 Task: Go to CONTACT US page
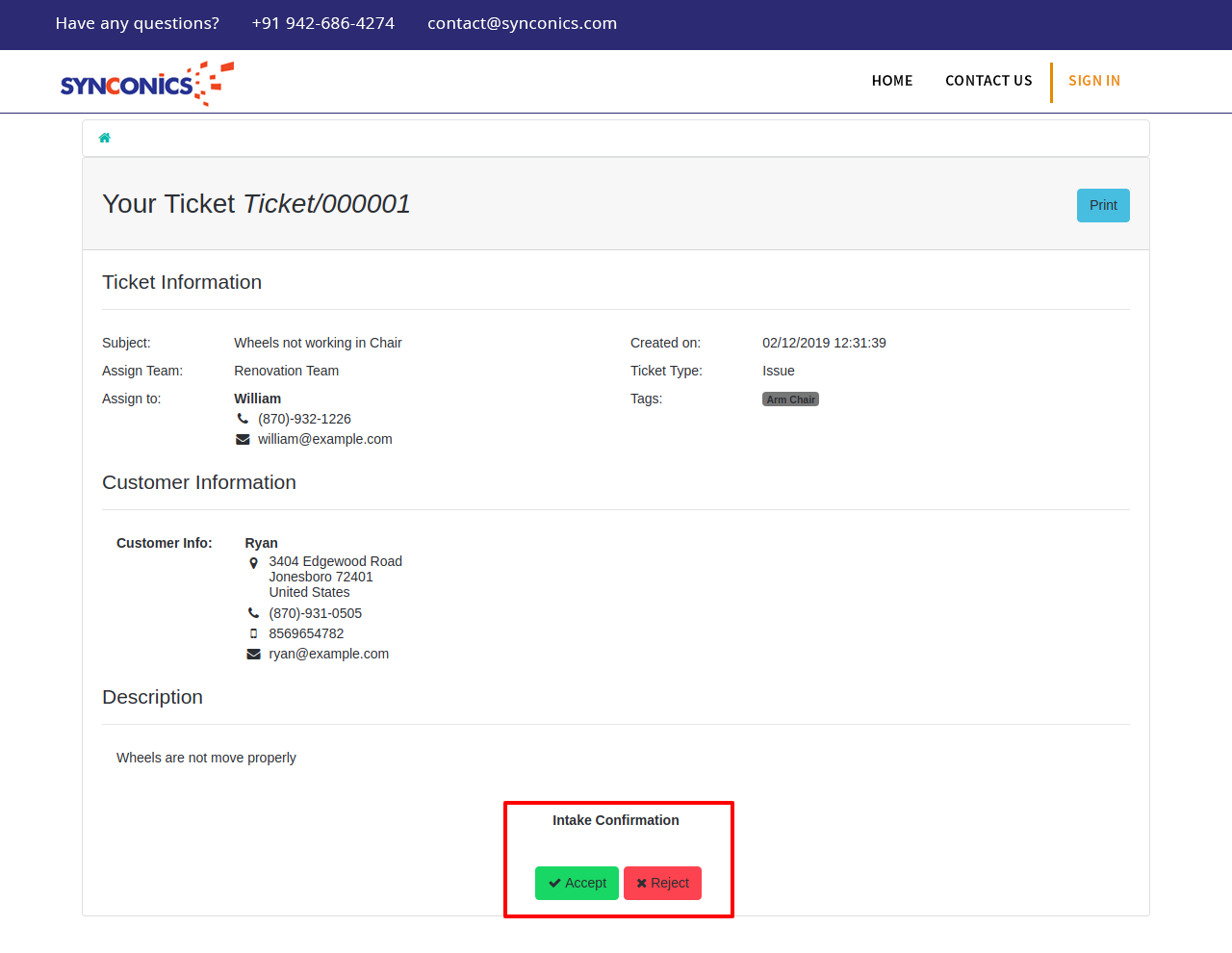(988, 81)
